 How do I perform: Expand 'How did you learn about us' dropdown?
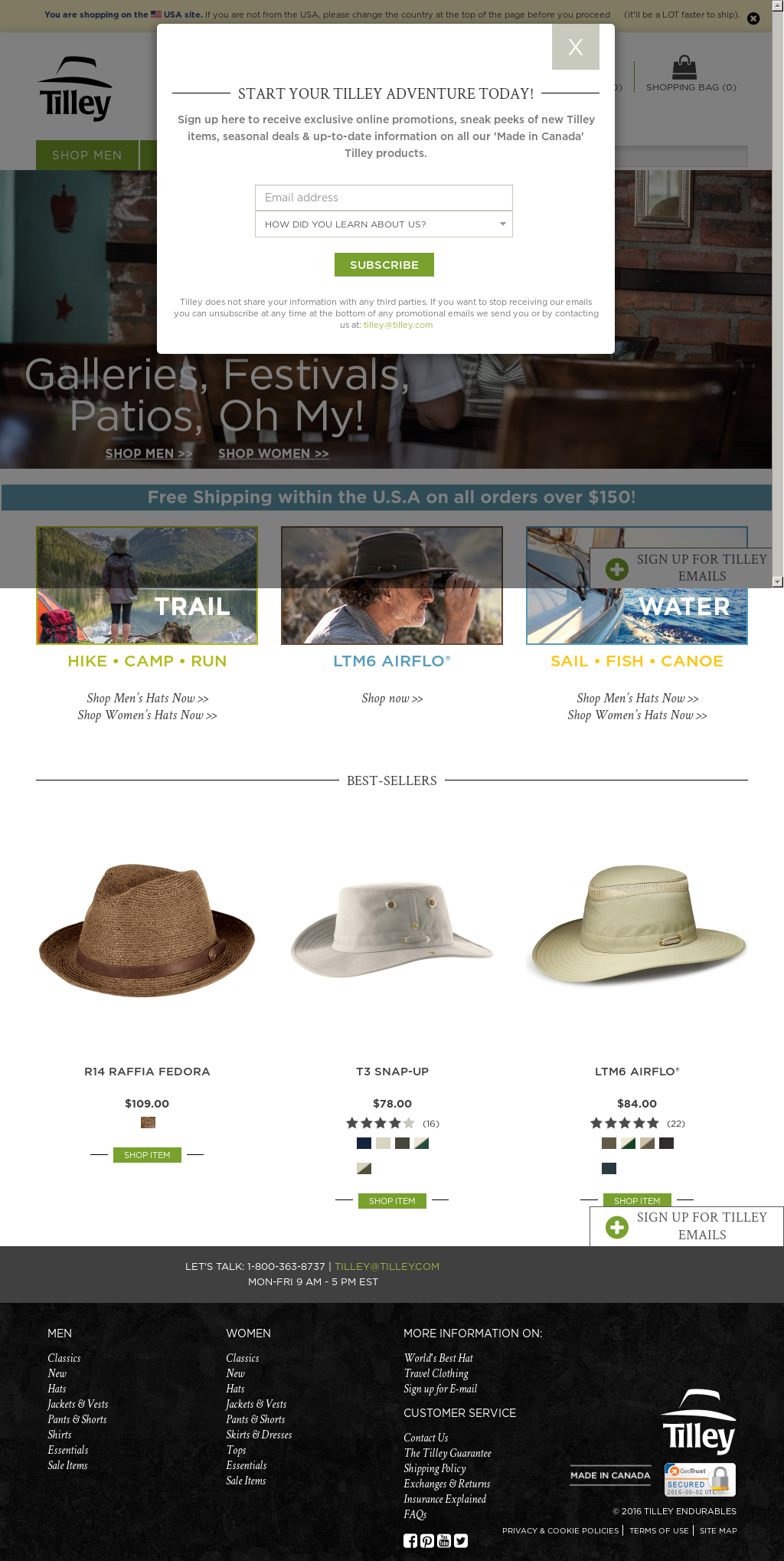[x=384, y=224]
